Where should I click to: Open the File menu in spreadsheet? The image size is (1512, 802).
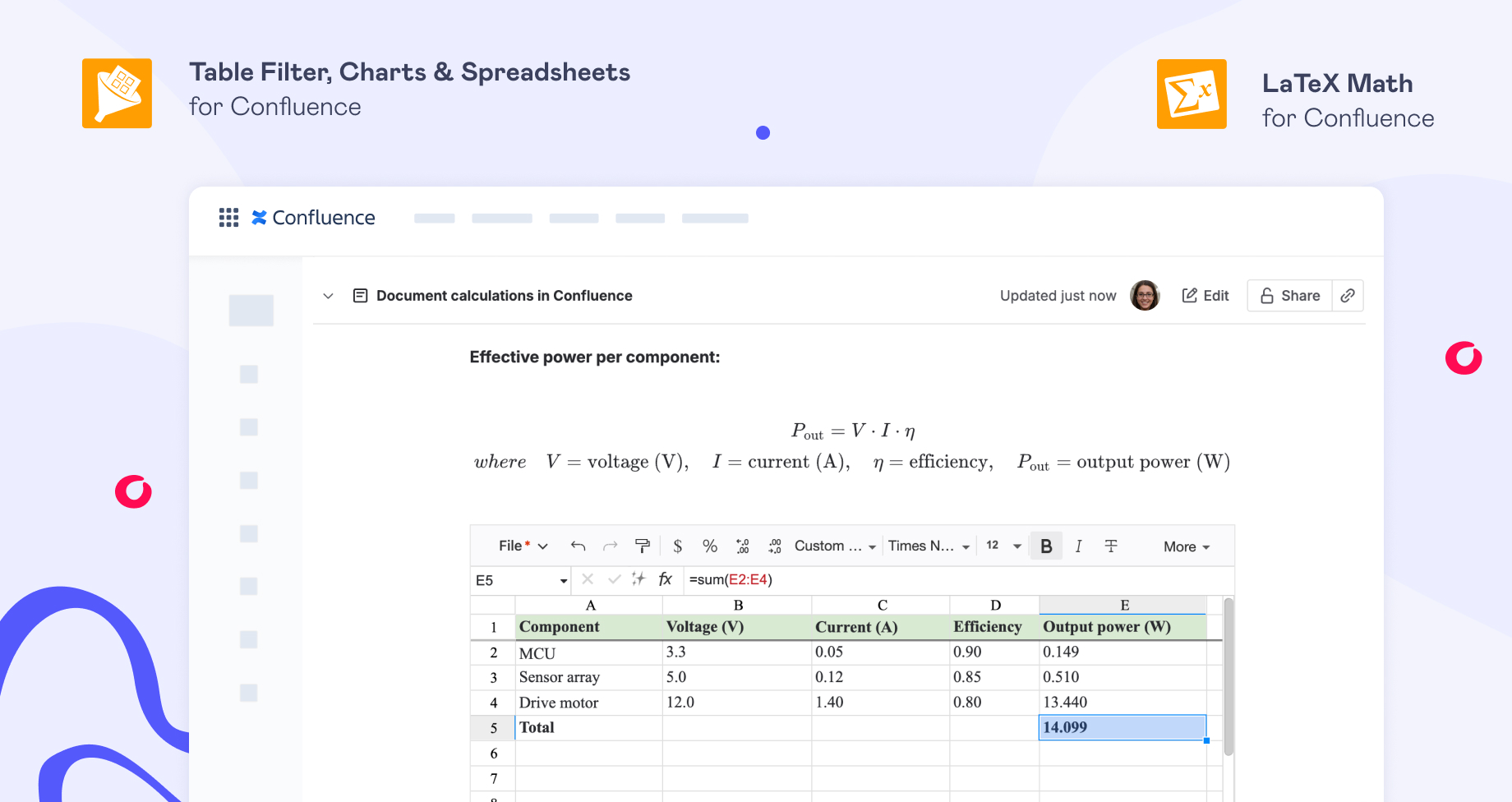(x=523, y=546)
